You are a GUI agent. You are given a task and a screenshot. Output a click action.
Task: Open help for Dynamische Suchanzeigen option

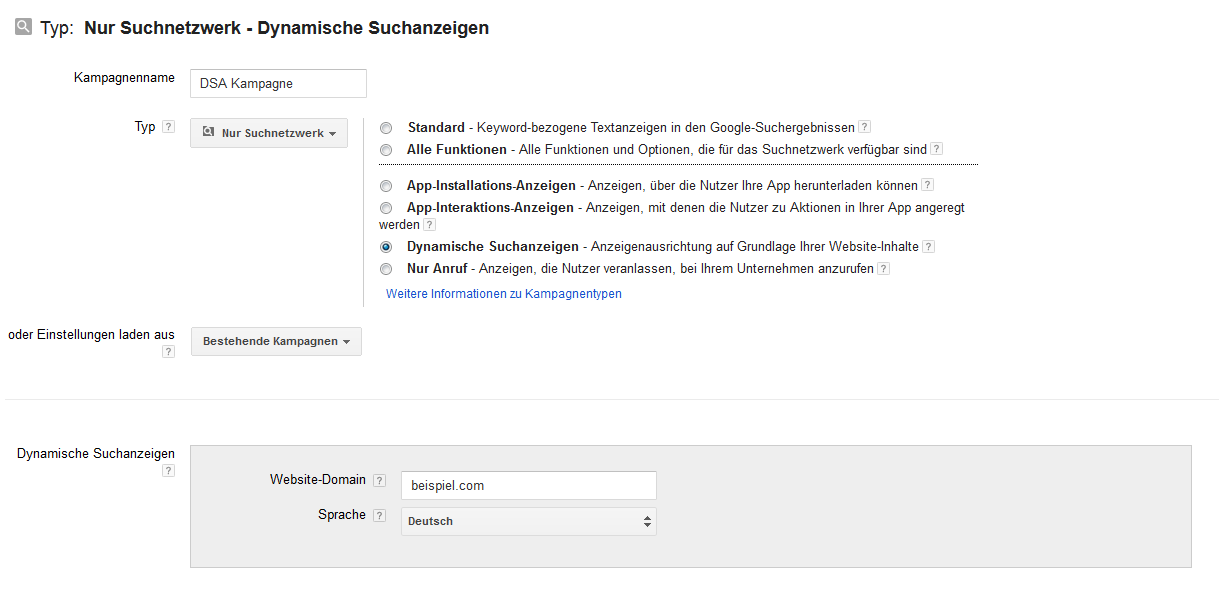click(928, 246)
